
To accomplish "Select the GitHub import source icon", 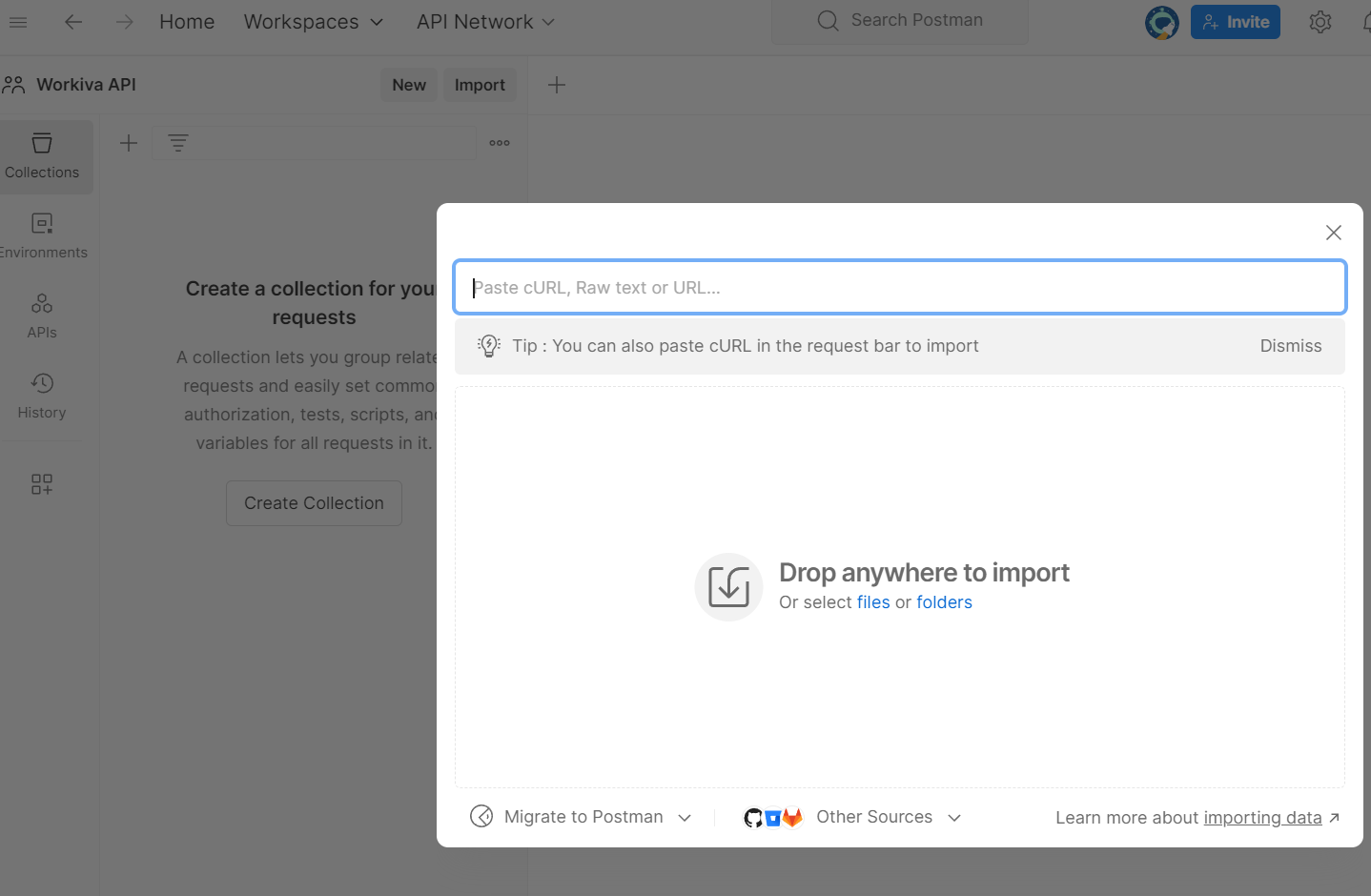I will point(753,817).
